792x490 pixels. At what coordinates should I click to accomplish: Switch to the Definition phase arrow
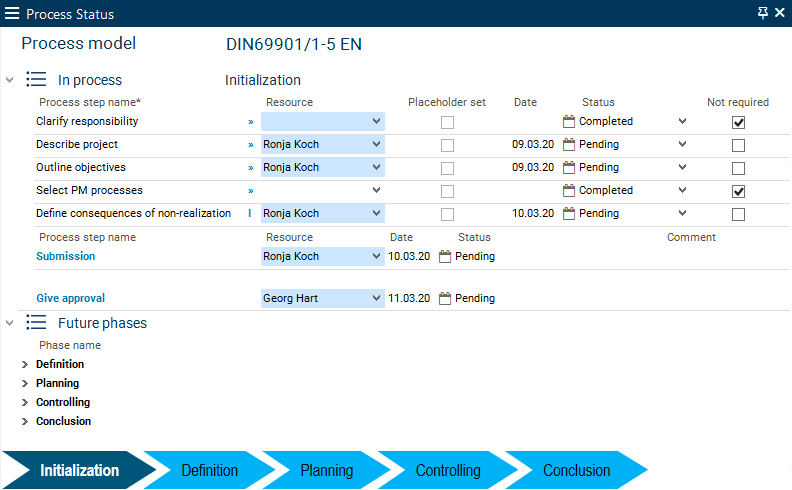(209, 470)
